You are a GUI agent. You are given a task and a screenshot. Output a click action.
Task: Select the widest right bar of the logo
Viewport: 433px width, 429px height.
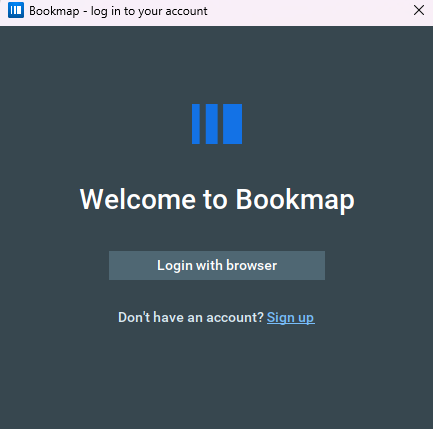[232, 124]
